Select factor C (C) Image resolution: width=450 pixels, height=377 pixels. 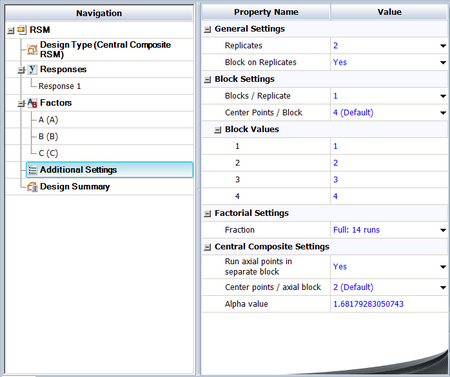click(48, 153)
